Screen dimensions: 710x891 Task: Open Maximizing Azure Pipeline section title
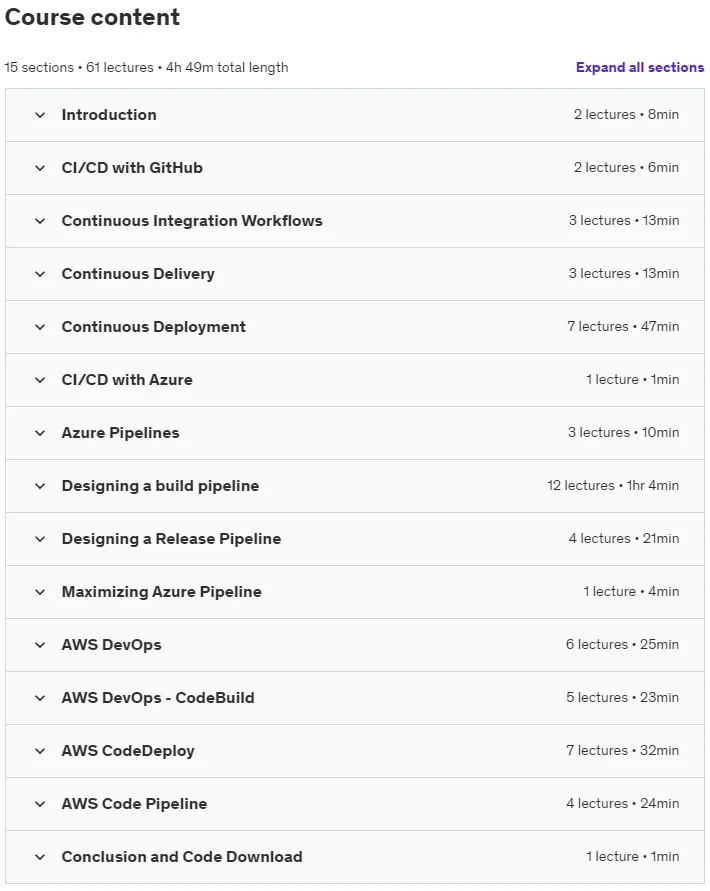coord(161,592)
